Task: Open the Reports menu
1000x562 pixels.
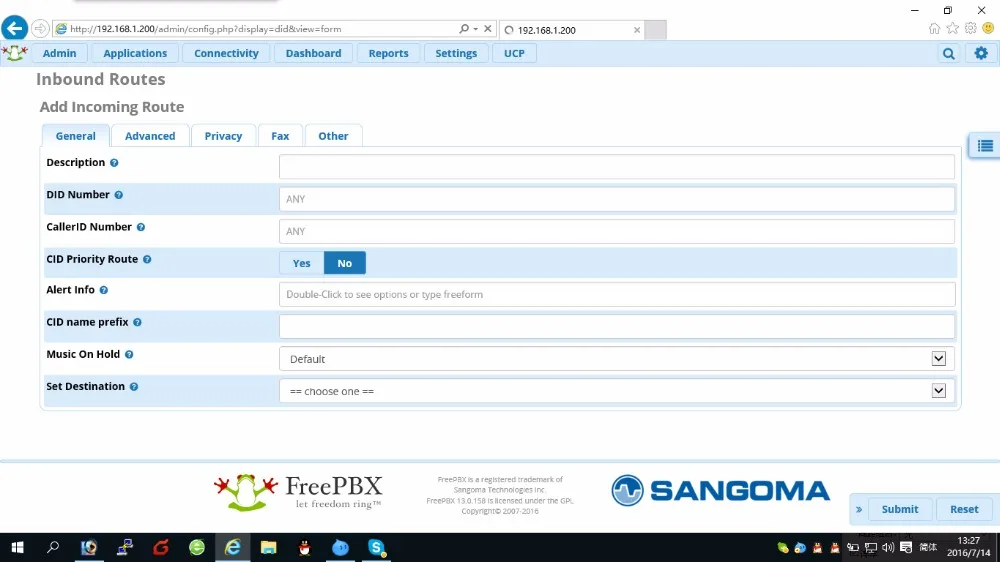Action: pos(388,54)
